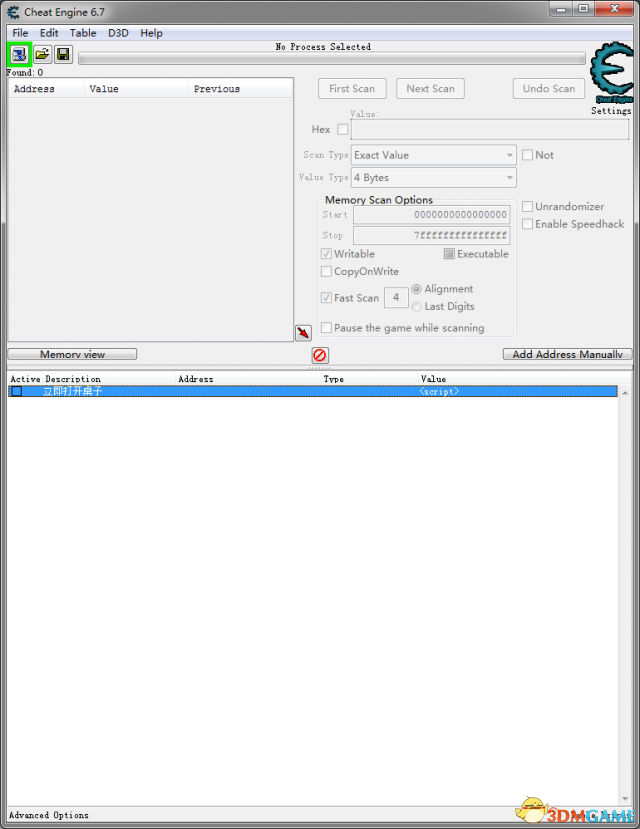The height and width of the screenshot is (829, 640).
Task: Select the <script> value cell
Action: point(439,391)
